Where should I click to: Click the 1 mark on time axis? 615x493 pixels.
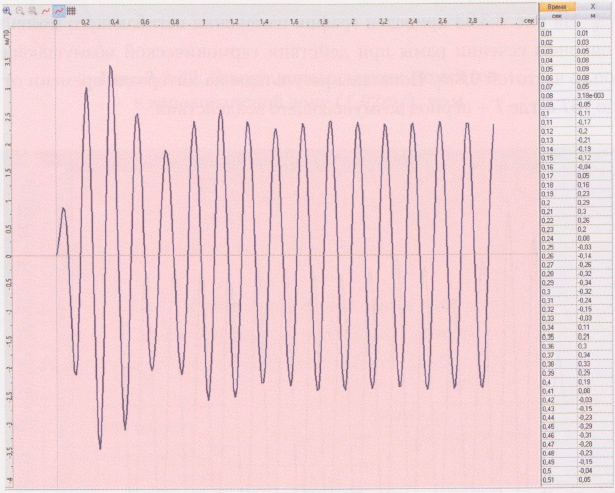coord(204,22)
